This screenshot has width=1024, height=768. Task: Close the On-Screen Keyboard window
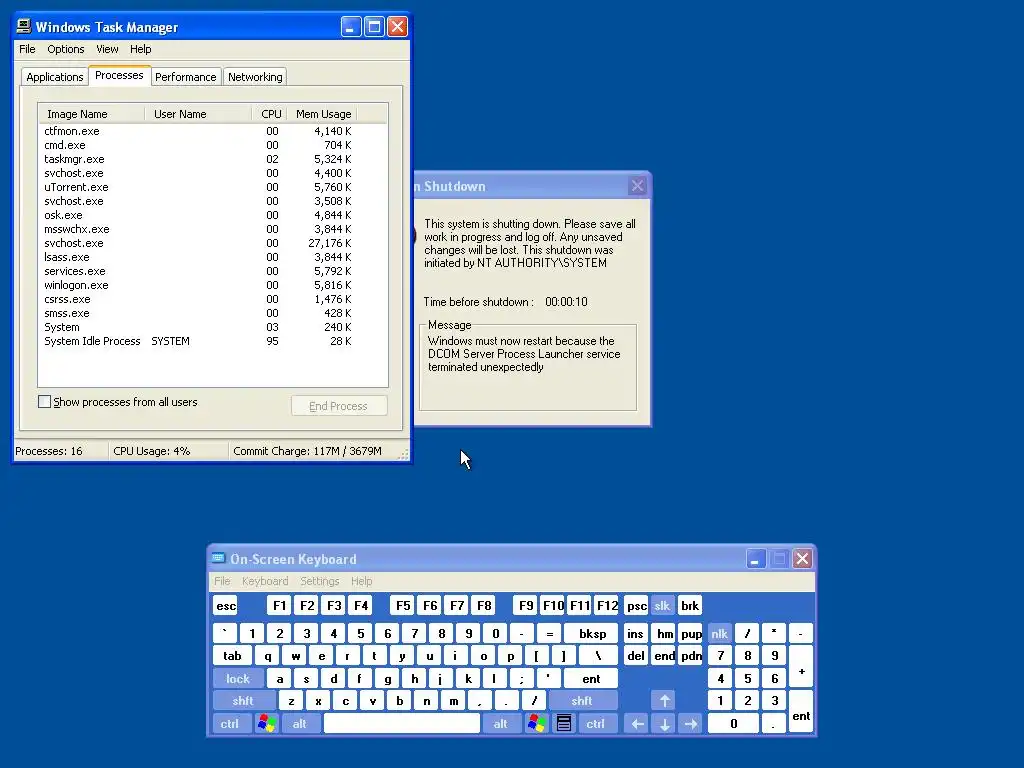(x=803, y=559)
